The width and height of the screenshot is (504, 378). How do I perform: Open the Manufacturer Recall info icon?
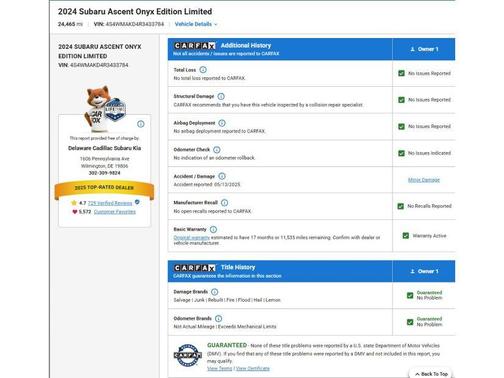[x=225, y=203]
